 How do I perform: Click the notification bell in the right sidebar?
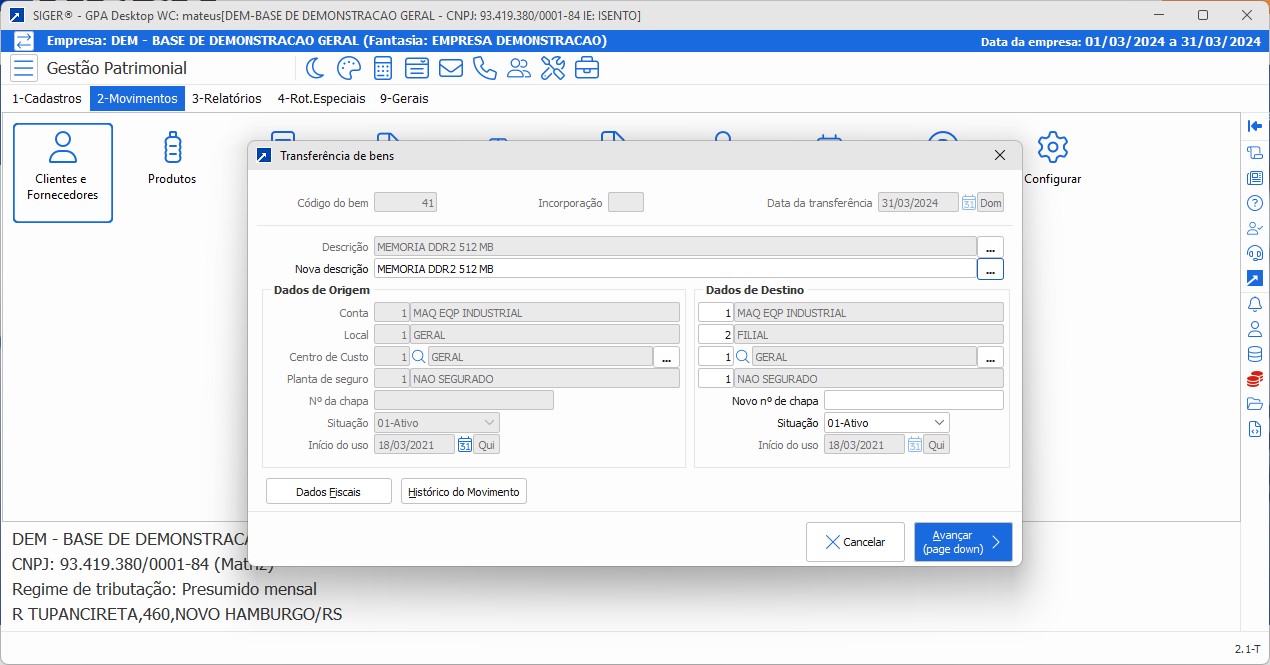click(x=1255, y=304)
